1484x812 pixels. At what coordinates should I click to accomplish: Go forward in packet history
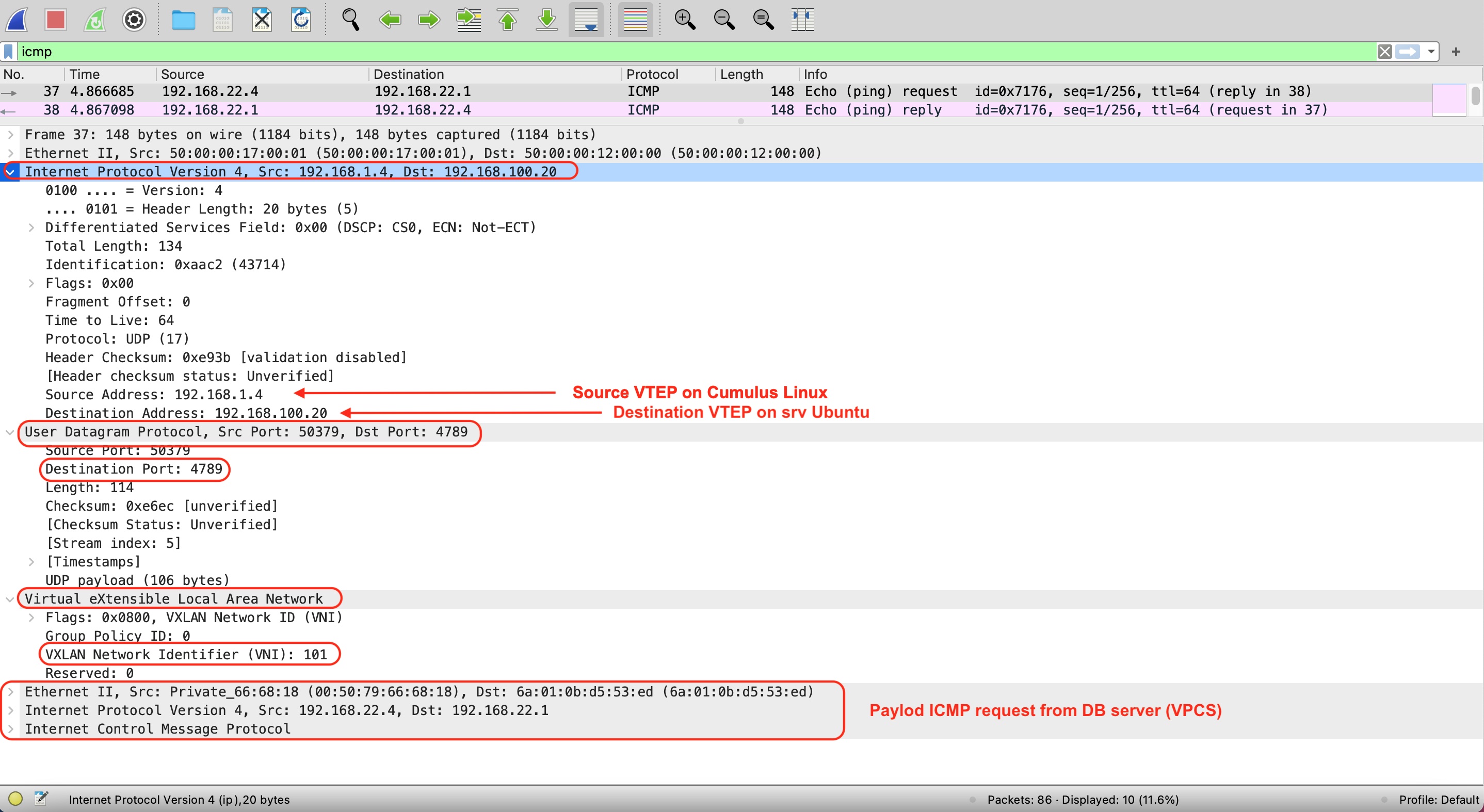[429, 20]
